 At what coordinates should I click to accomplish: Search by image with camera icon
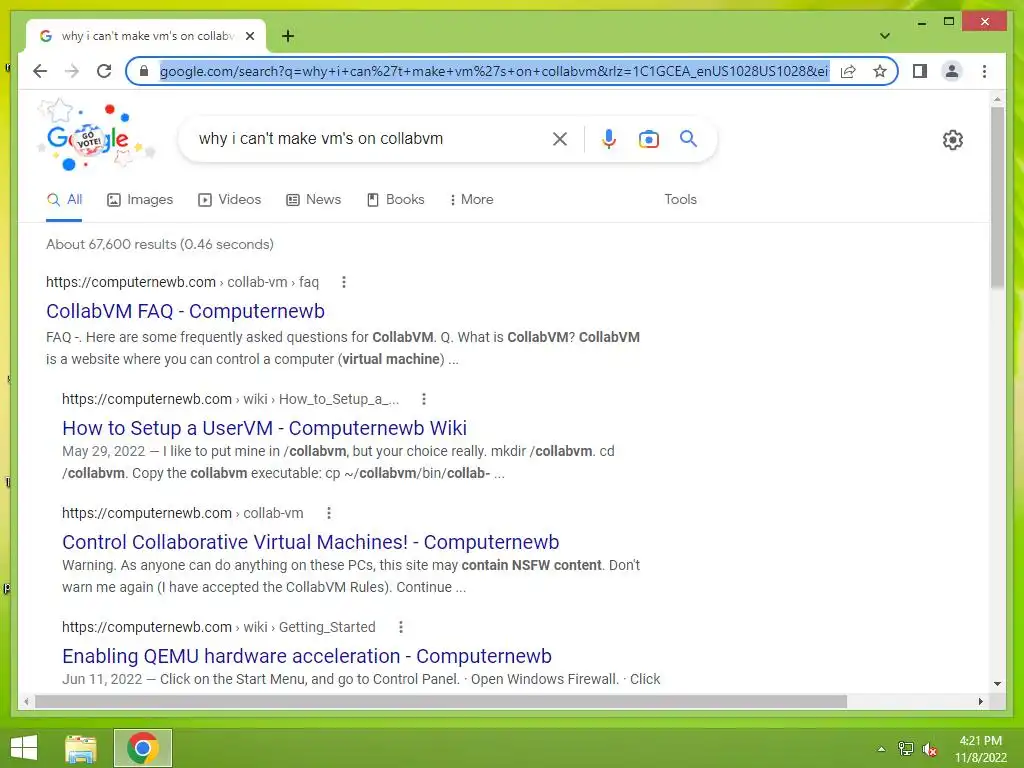click(648, 139)
